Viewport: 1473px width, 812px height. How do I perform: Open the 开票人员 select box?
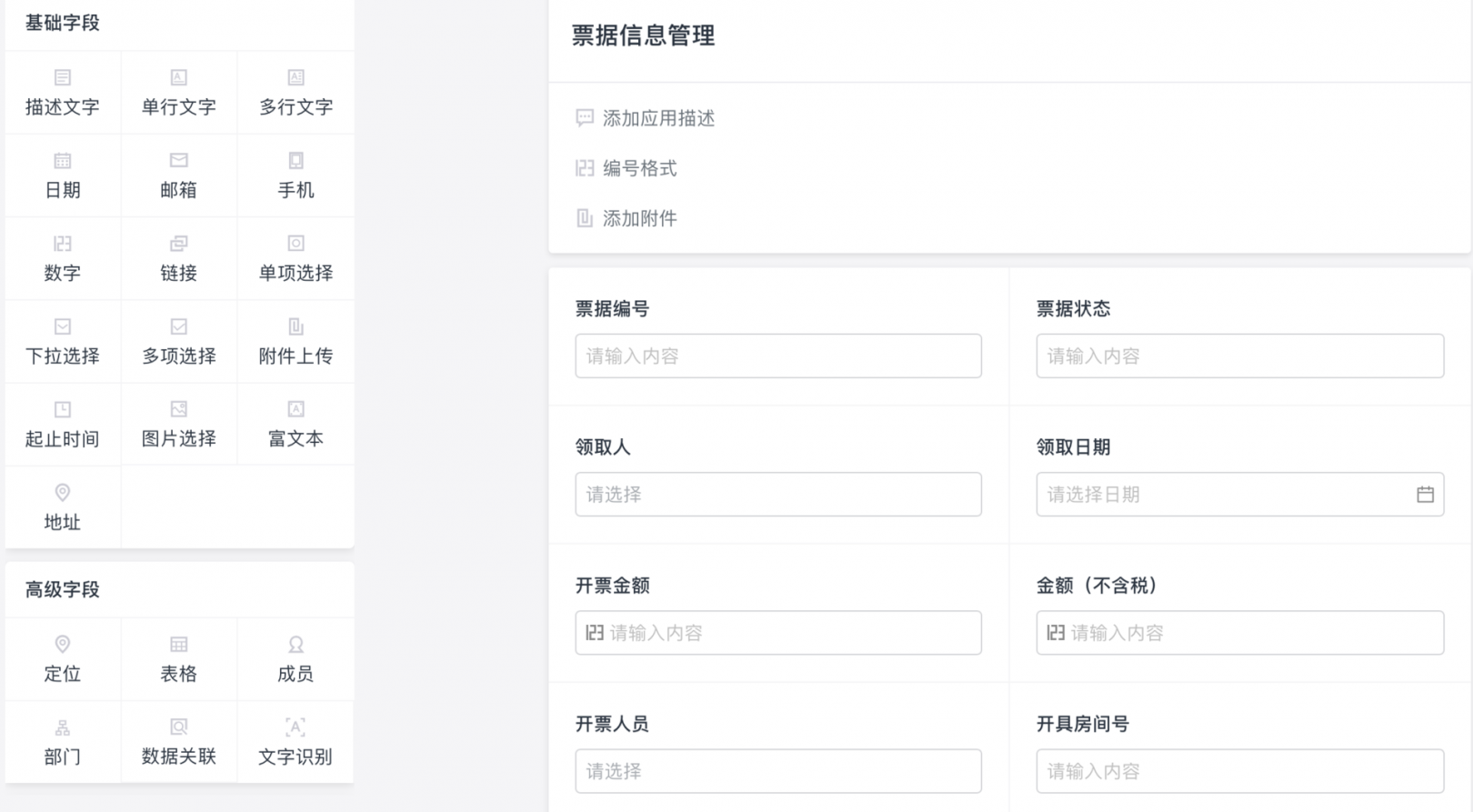tap(777, 771)
